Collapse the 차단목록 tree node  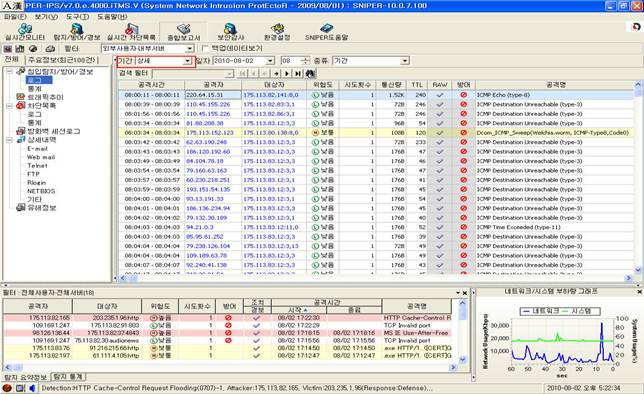pyautogui.click(x=9, y=106)
